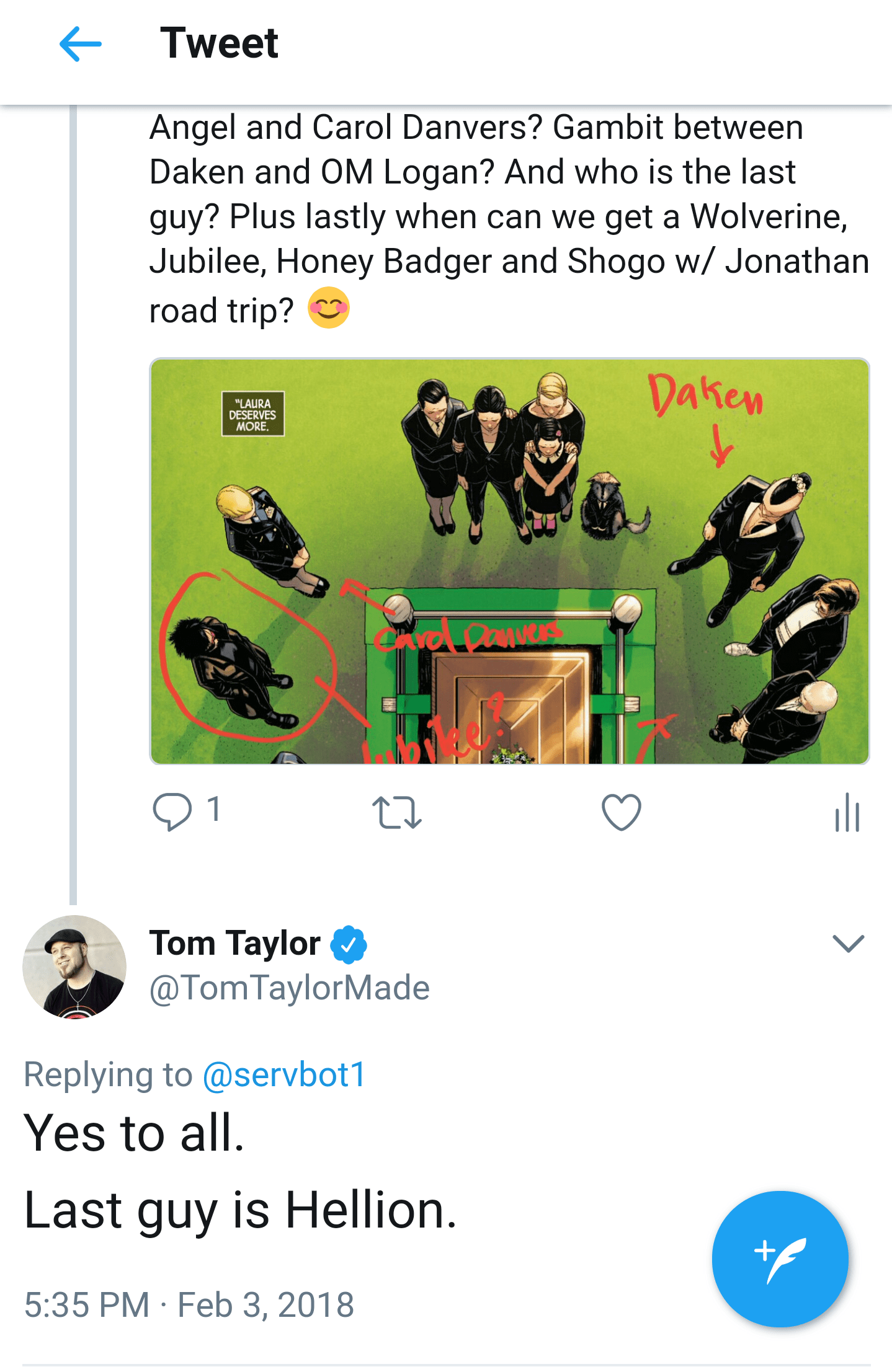Tap the Tom Taylor display name

tap(235, 943)
